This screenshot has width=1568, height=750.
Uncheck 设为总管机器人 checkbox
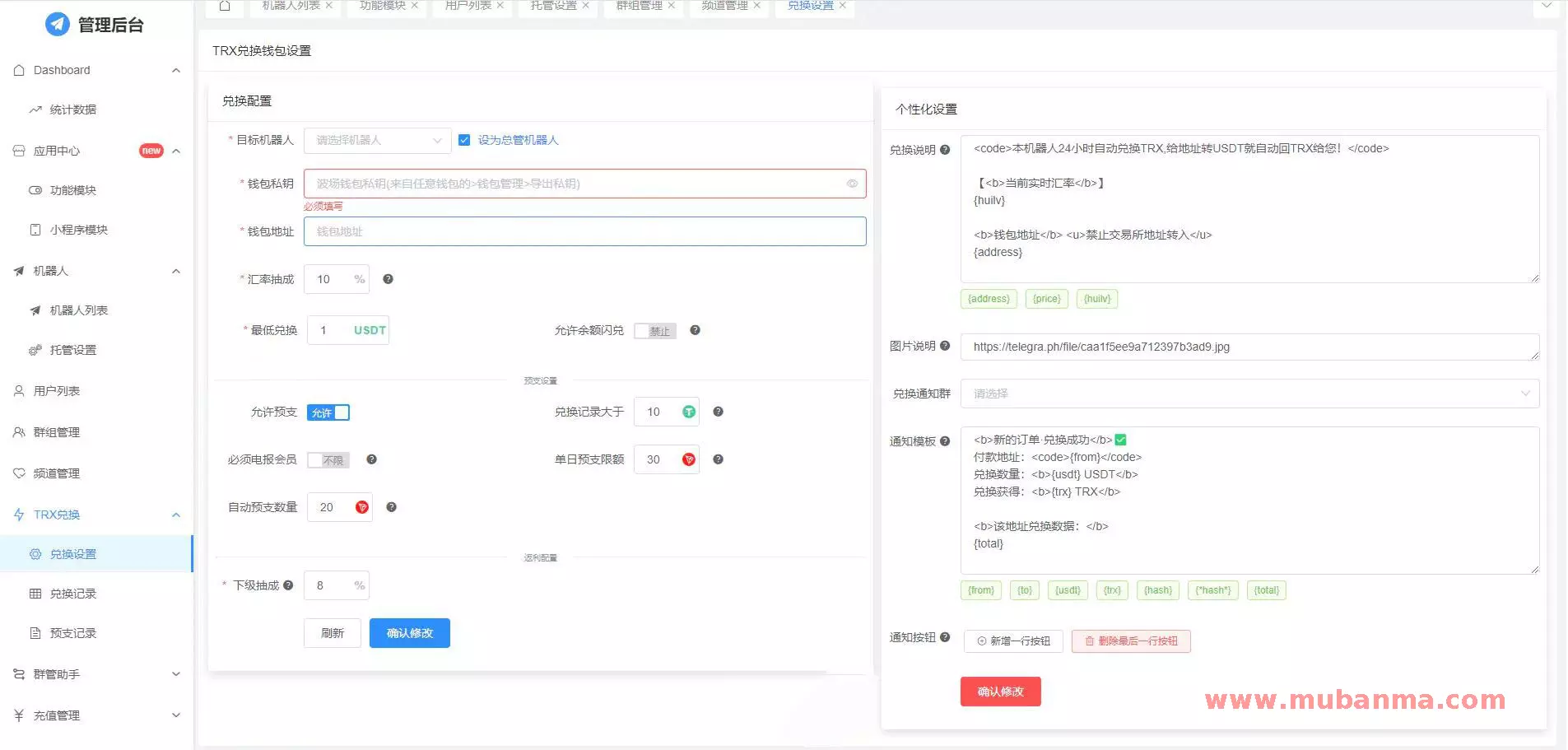click(x=464, y=140)
